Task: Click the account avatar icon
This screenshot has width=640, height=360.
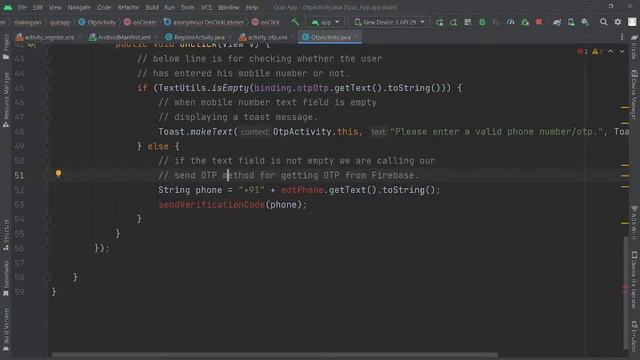Action: pyautogui.click(x=632, y=22)
